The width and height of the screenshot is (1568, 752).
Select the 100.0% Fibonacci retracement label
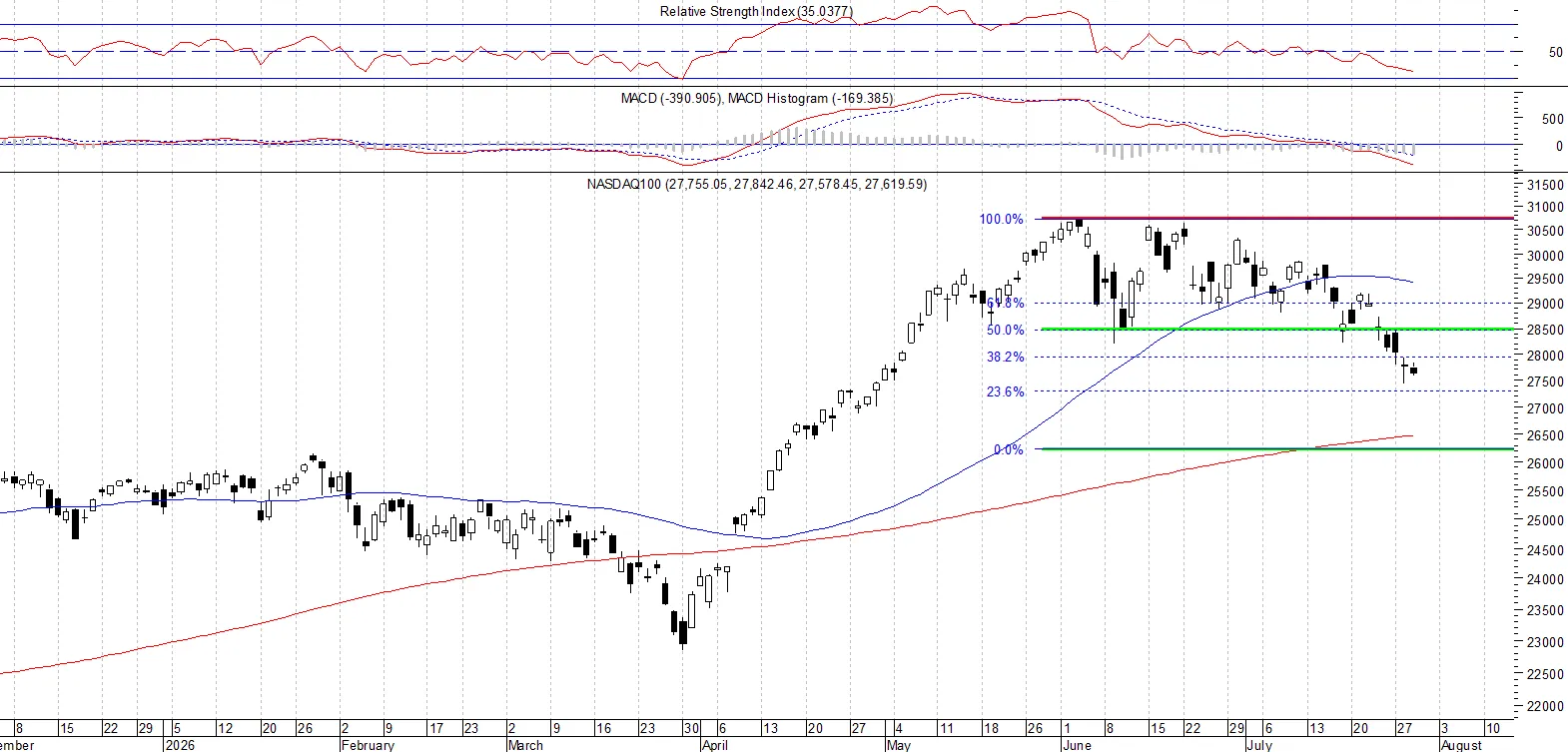1002,219
